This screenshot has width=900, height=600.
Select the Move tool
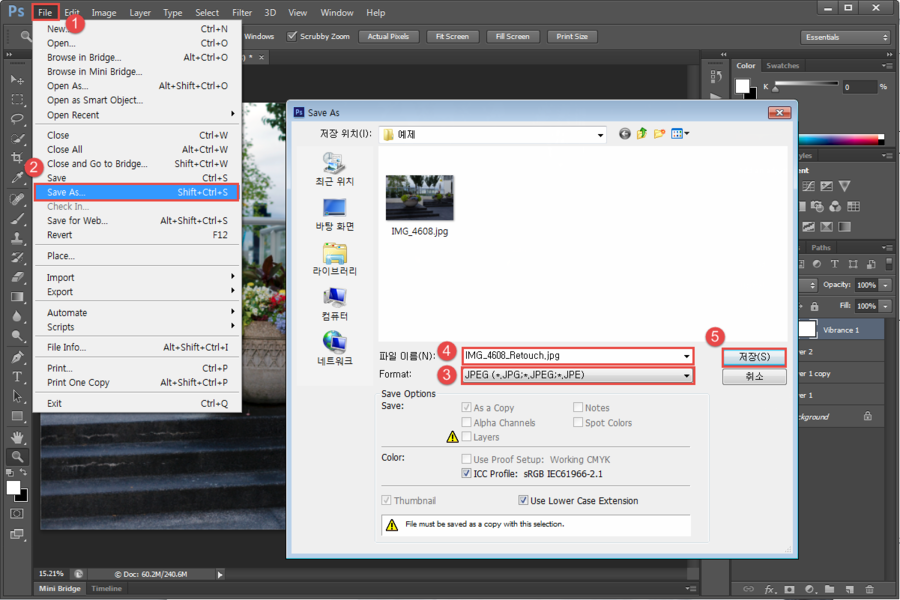[x=17, y=79]
